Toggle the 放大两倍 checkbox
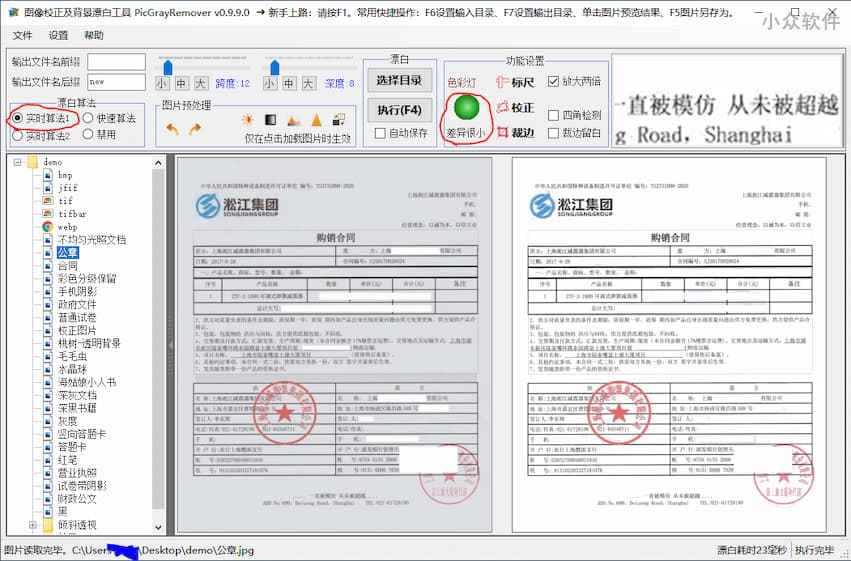The height and width of the screenshot is (561, 851). (567, 81)
